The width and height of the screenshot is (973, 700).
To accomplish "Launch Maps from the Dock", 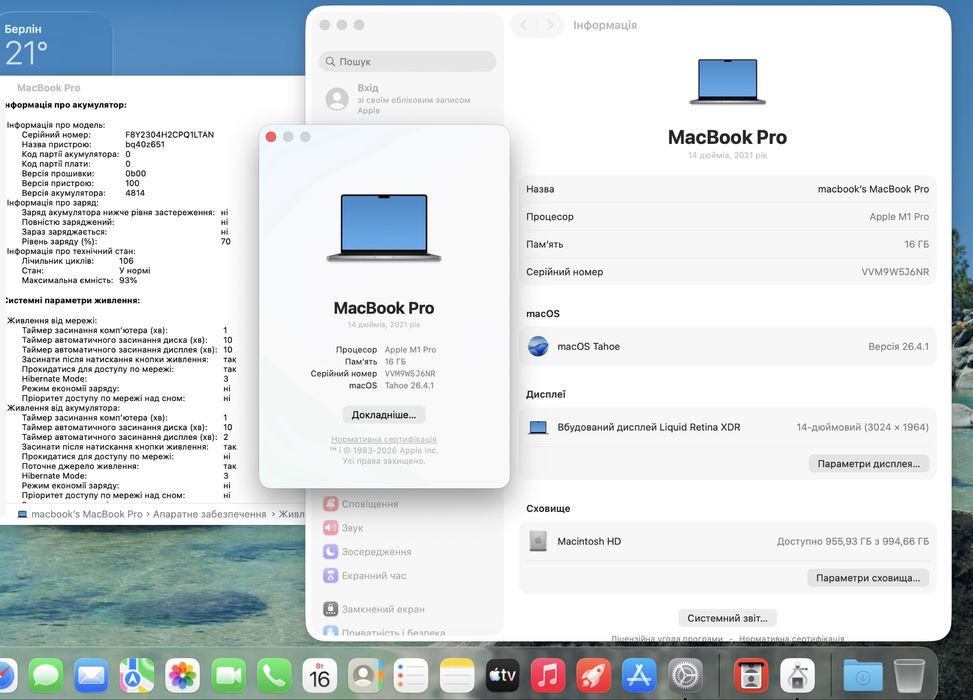I will pos(137,675).
